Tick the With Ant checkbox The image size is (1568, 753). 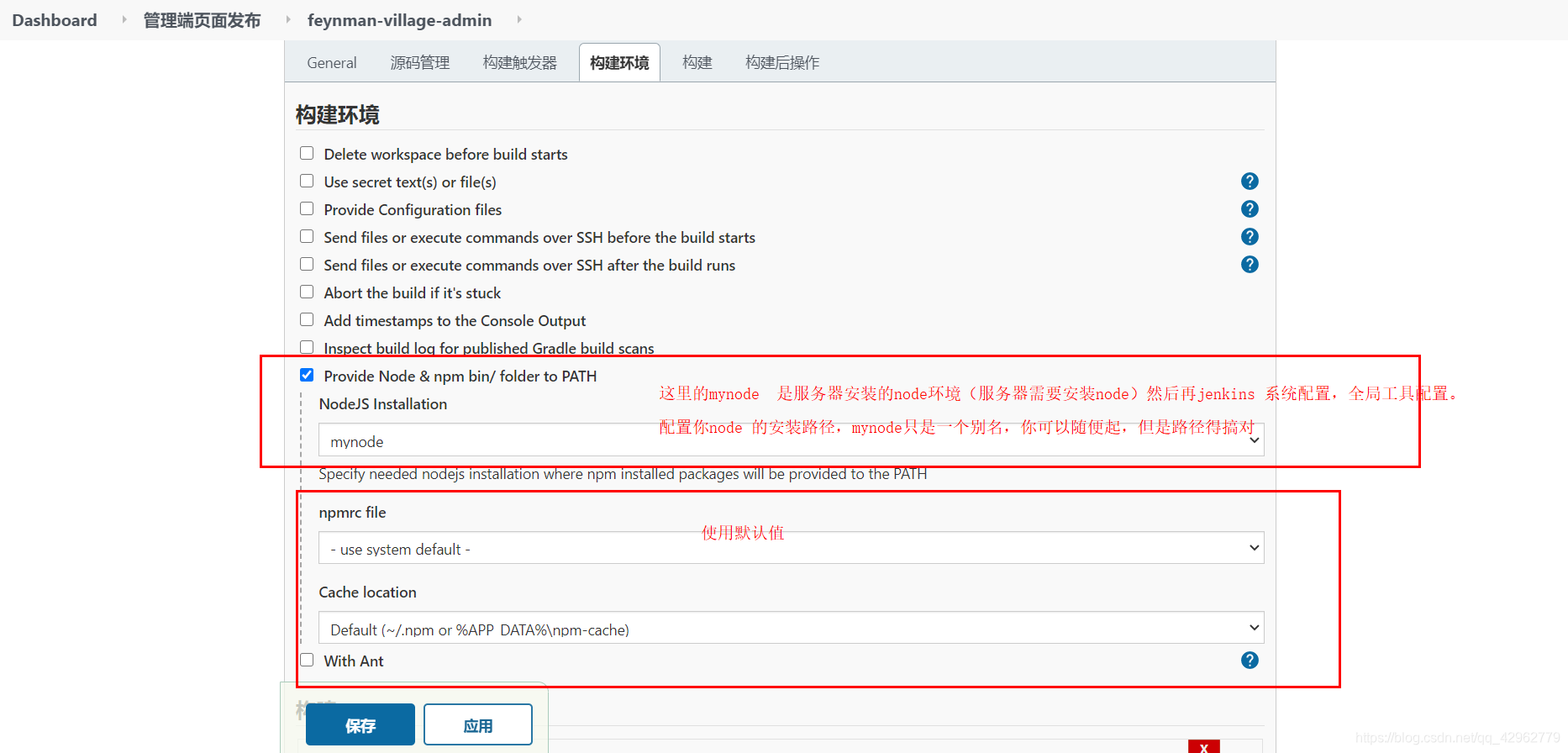(x=307, y=661)
